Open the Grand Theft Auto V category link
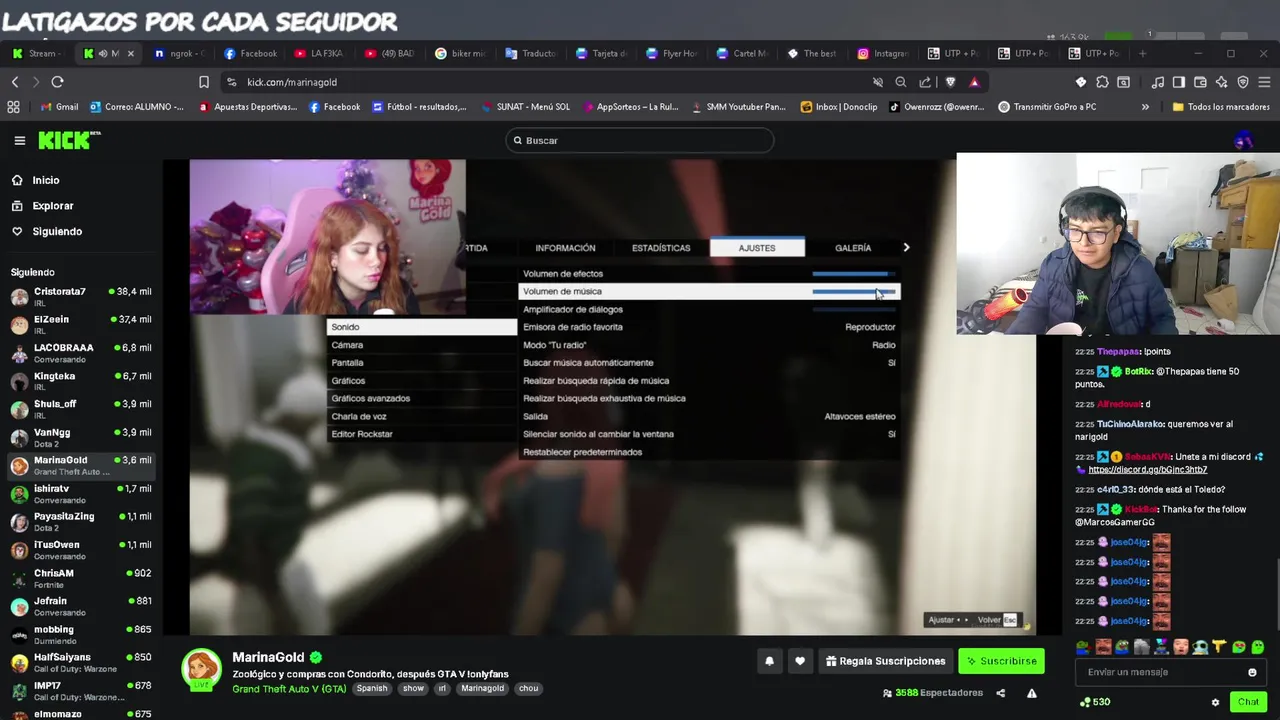The width and height of the screenshot is (1280, 720). point(289,689)
